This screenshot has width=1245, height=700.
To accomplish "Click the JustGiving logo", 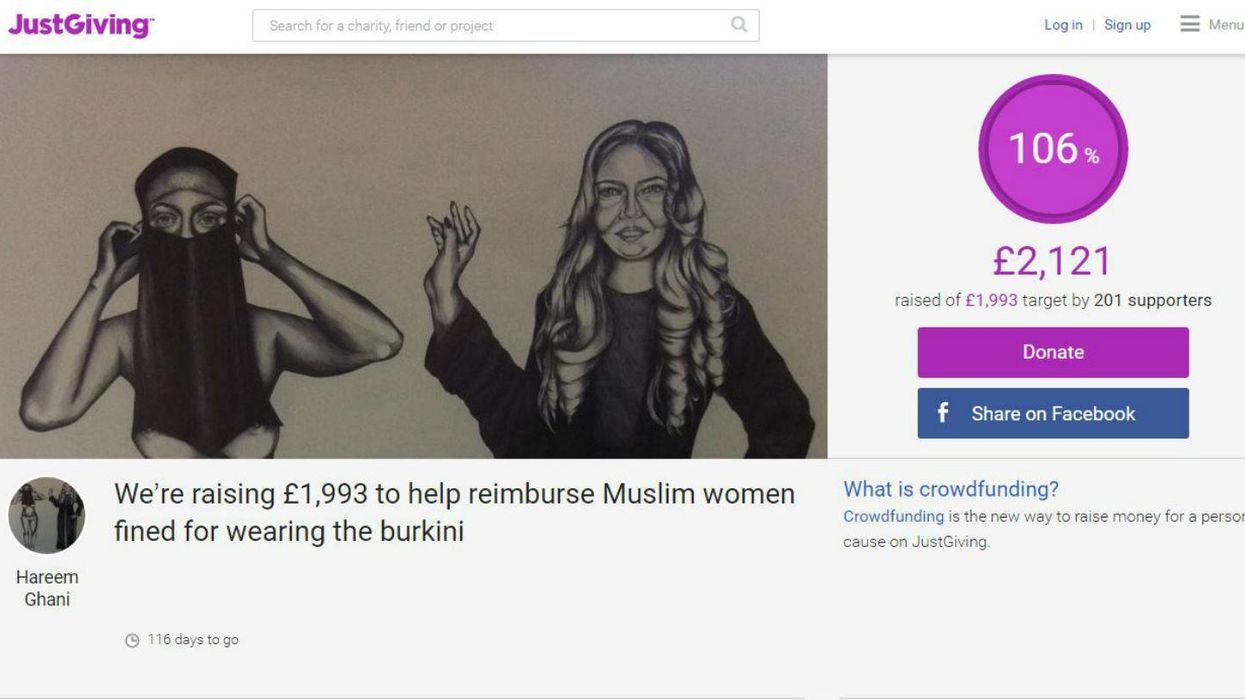I will [81, 25].
